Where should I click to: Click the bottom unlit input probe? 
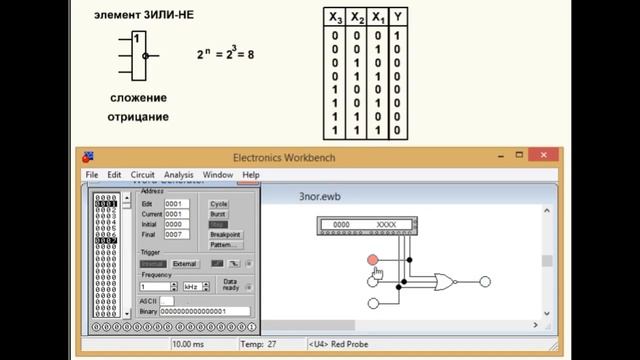pyautogui.click(x=373, y=303)
